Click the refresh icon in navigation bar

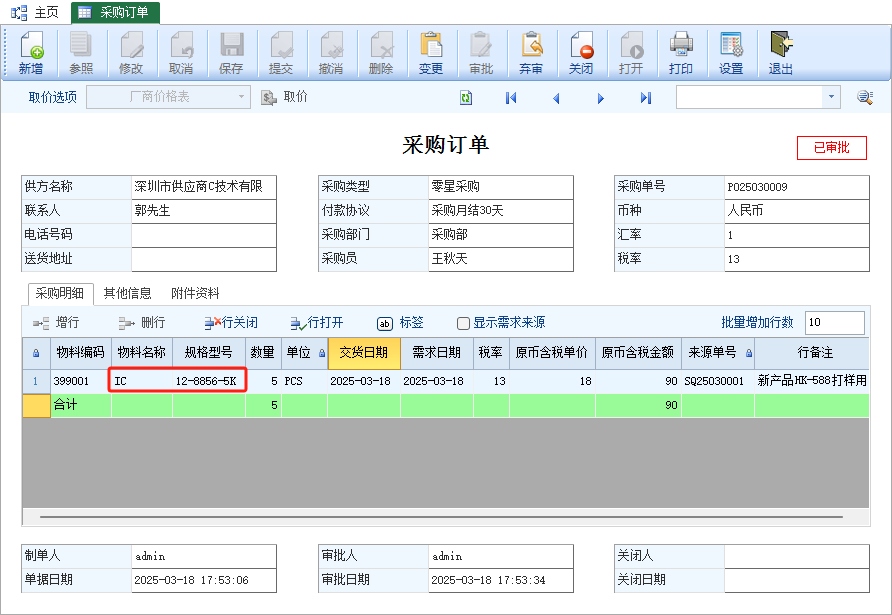coord(466,97)
